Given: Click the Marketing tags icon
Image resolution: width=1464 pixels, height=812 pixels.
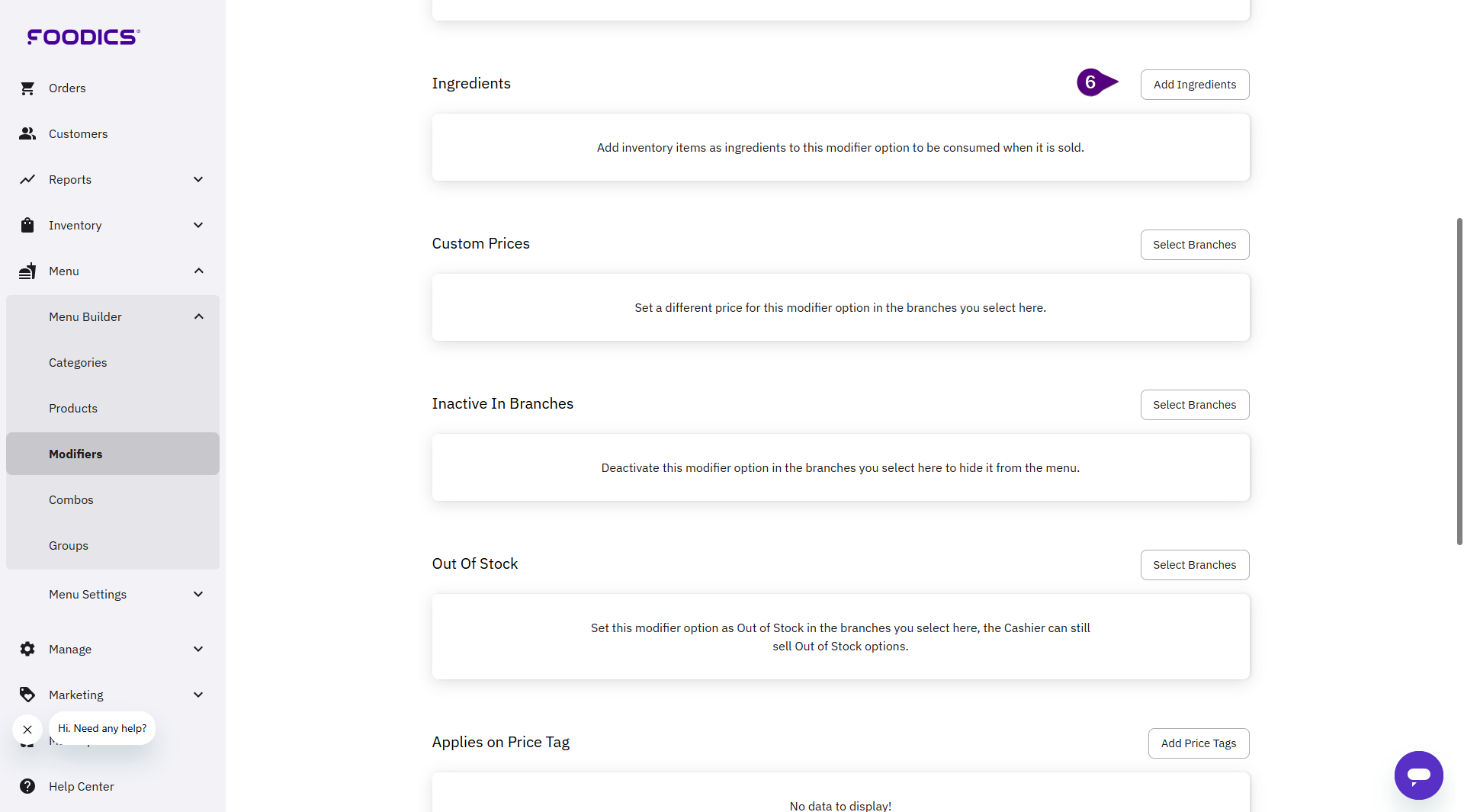Looking at the screenshot, I should (x=27, y=695).
